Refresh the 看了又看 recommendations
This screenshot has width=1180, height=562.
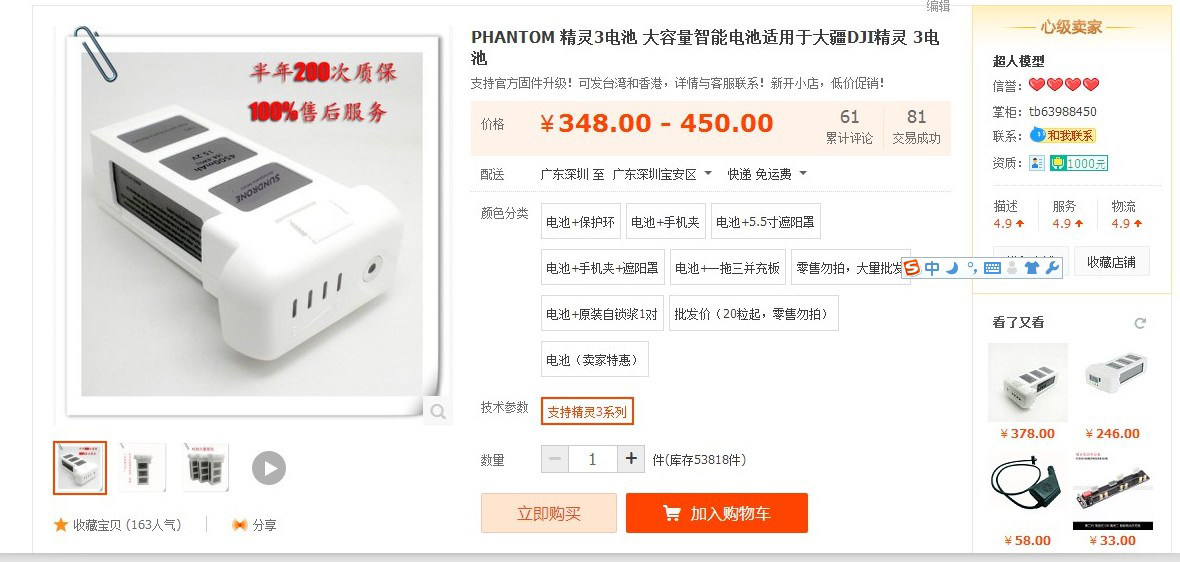click(x=1140, y=323)
